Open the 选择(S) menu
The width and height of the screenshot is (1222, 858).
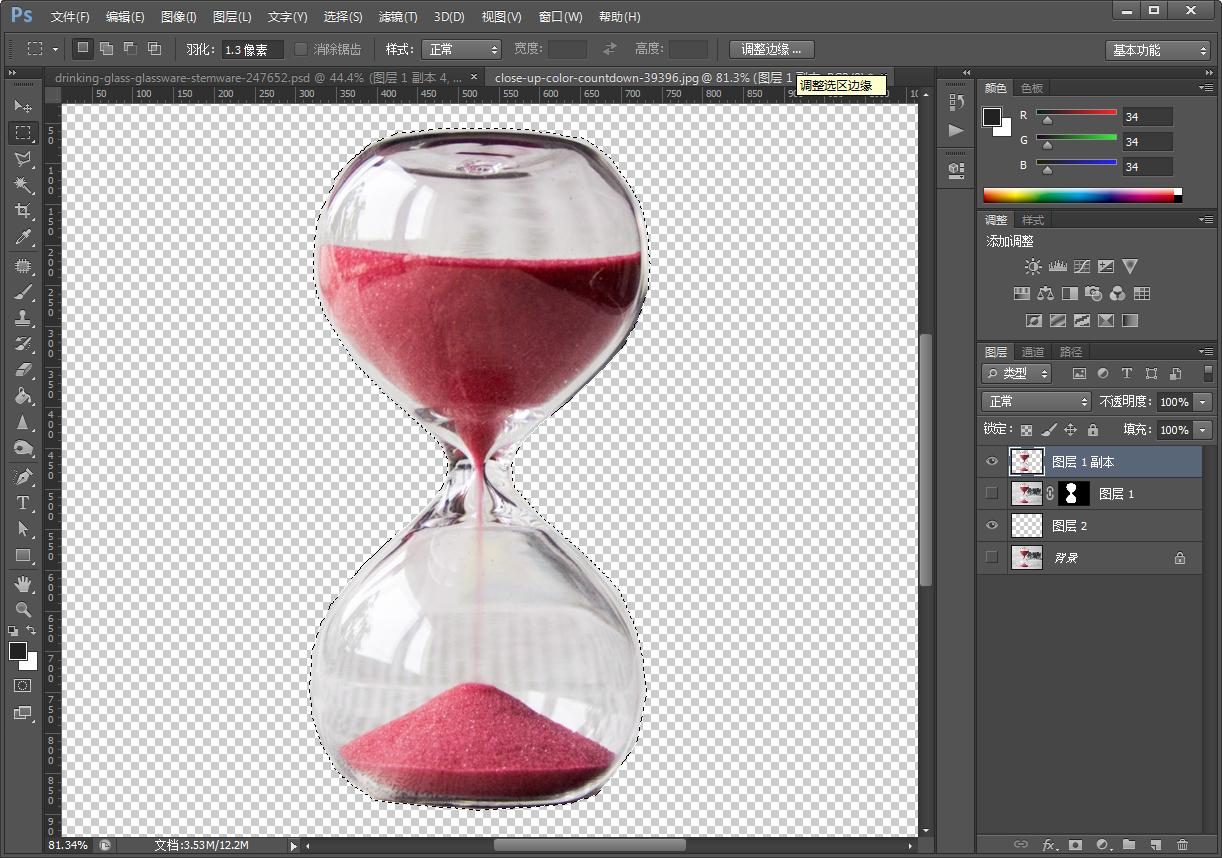pyautogui.click(x=343, y=17)
